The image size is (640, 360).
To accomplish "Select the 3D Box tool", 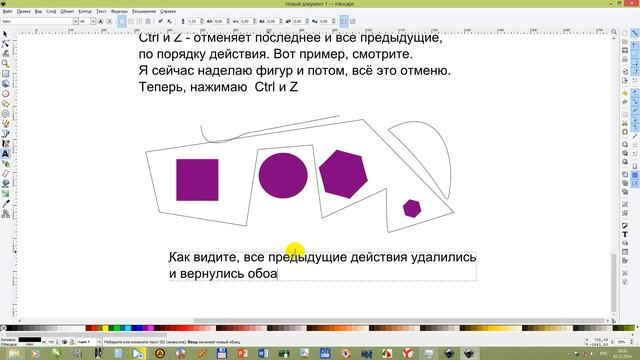I will [x=5, y=84].
